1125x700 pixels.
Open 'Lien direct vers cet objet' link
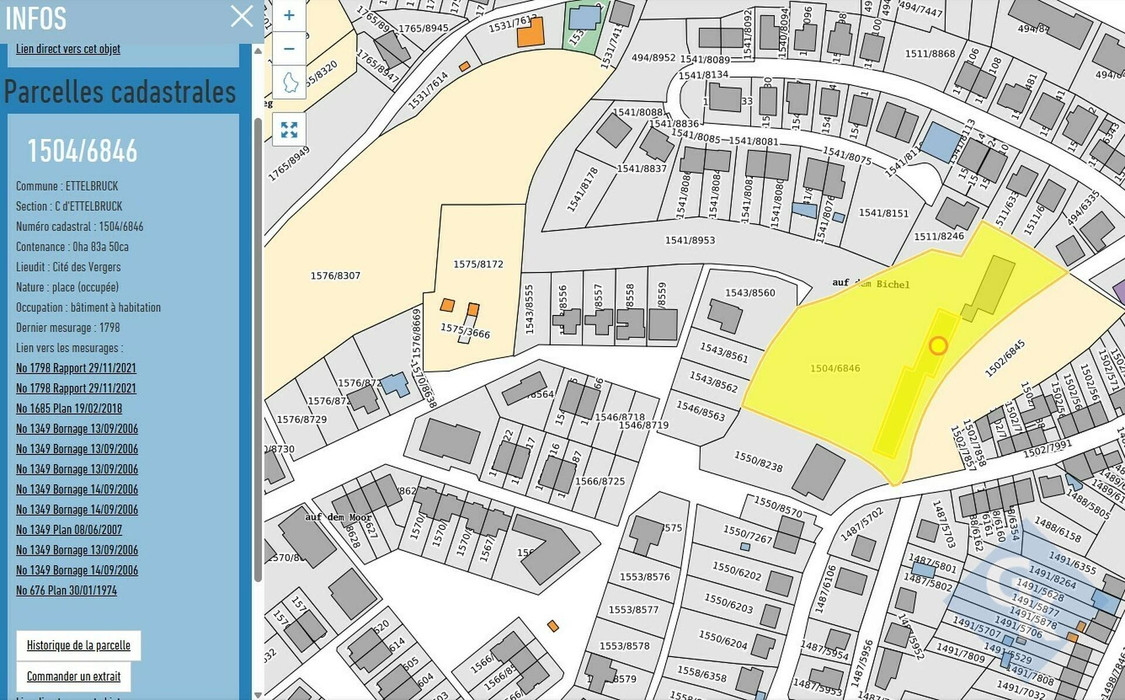point(68,48)
